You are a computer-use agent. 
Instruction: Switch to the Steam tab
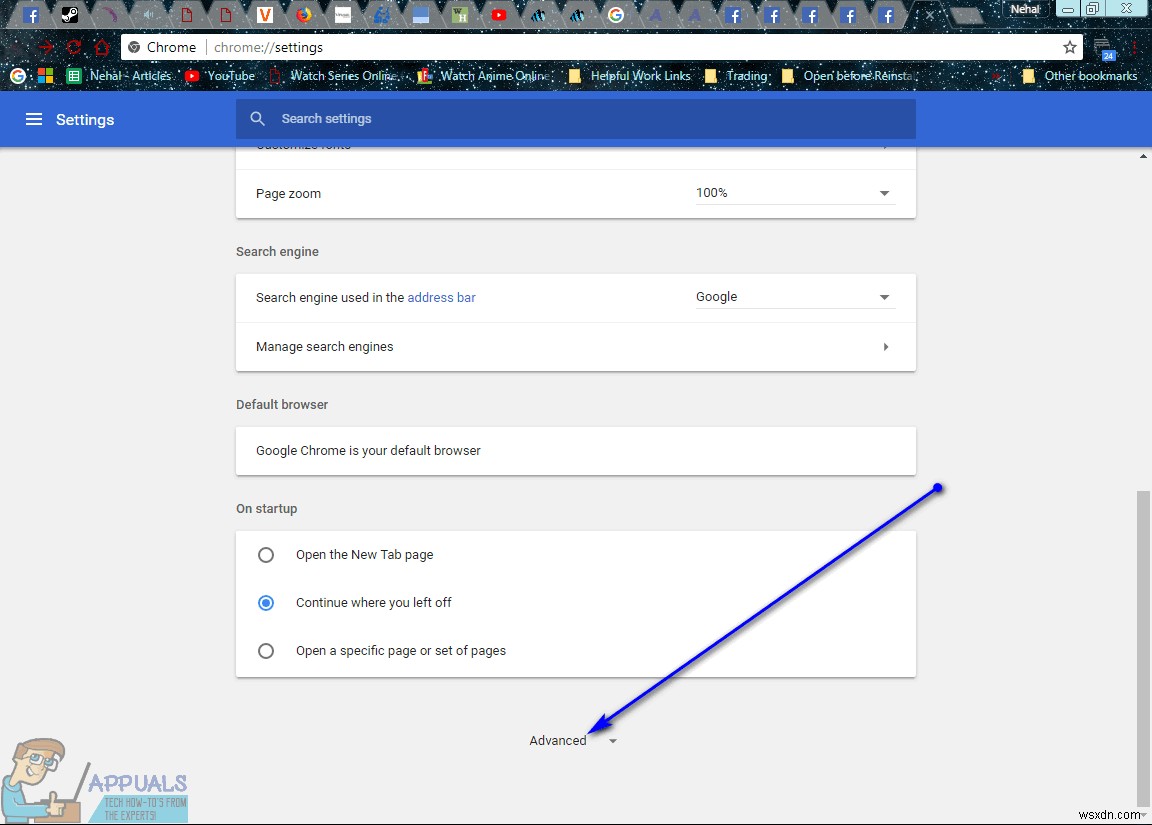[69, 15]
